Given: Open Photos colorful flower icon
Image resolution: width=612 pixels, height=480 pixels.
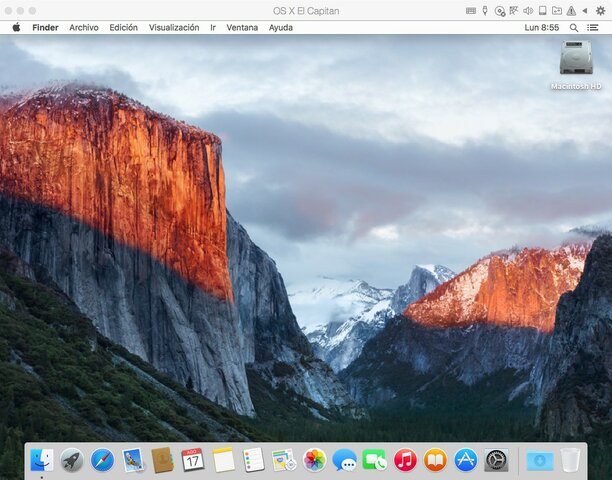Looking at the screenshot, I should (314, 460).
